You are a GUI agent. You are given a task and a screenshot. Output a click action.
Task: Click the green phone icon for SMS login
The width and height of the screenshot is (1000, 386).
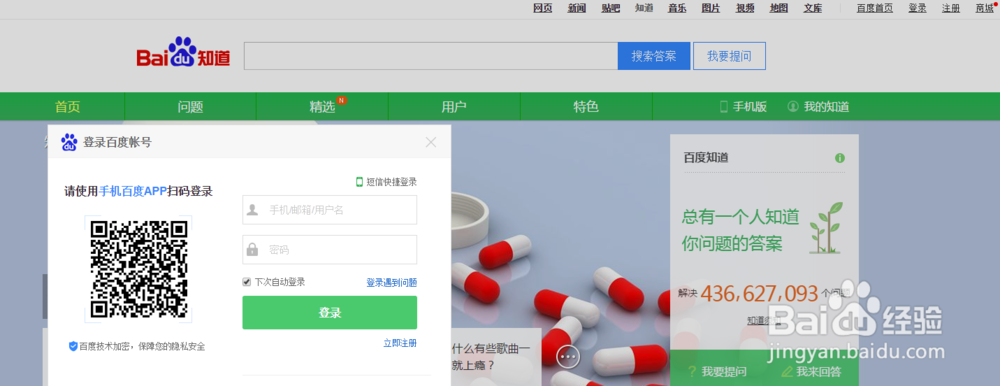[359, 182]
